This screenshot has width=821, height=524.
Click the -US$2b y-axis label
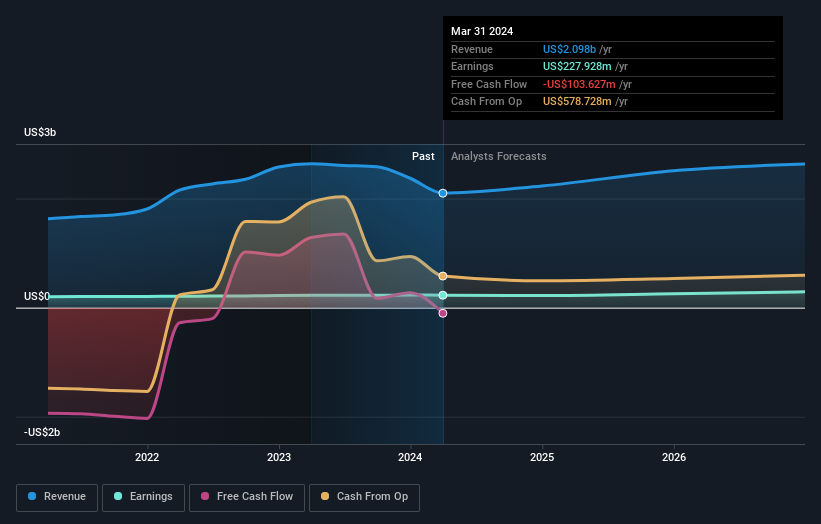42,432
